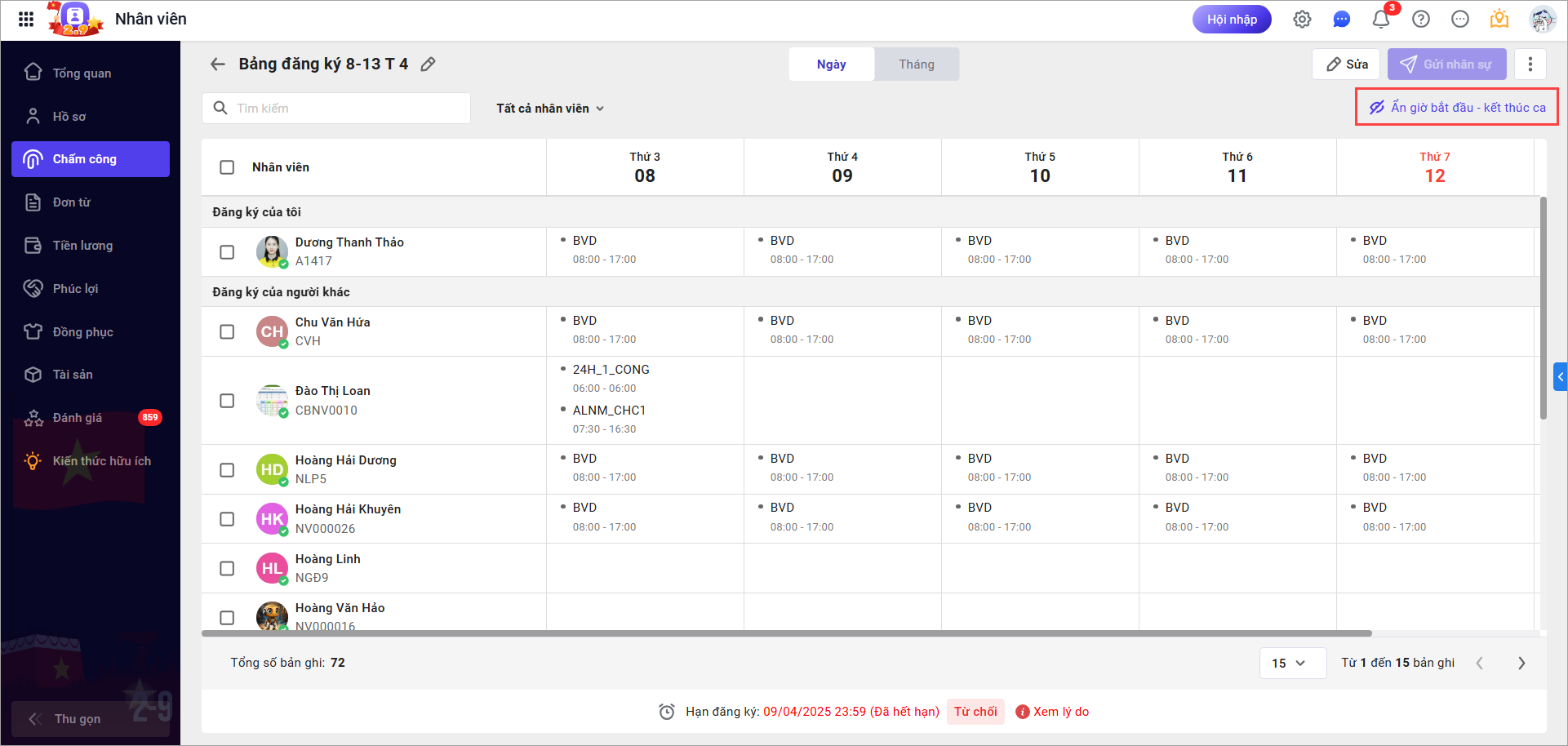The width and height of the screenshot is (1568, 746).
Task: Open the chat messages icon
Action: point(1341,20)
